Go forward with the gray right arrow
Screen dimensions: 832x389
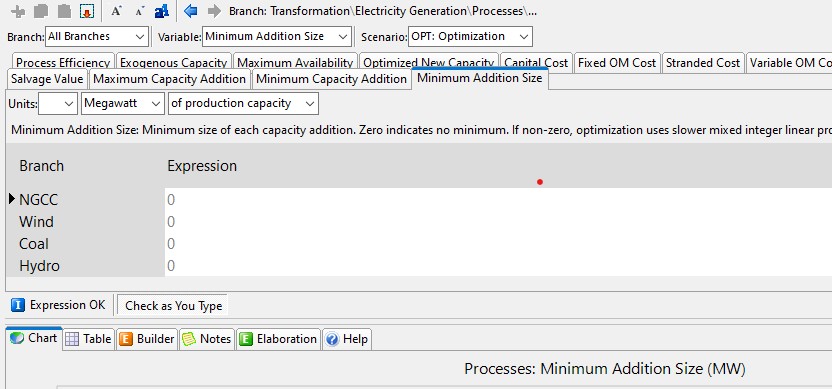click(214, 11)
